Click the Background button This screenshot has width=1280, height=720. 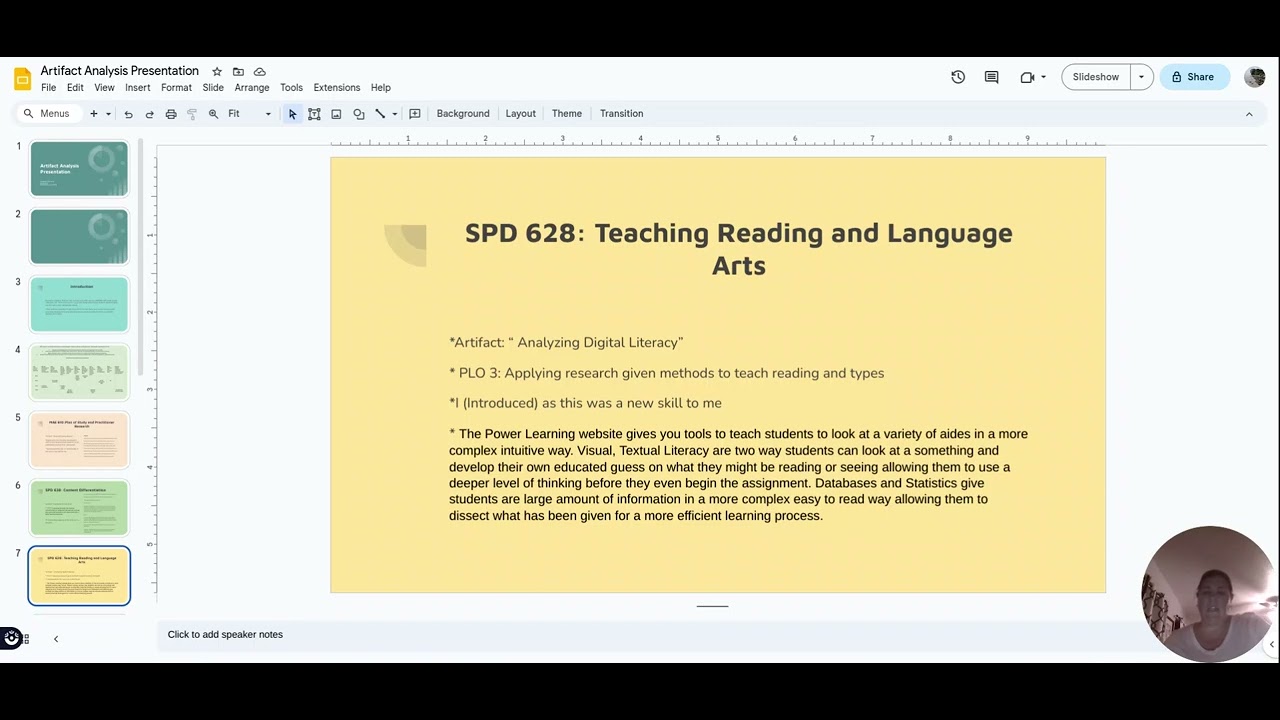(463, 114)
